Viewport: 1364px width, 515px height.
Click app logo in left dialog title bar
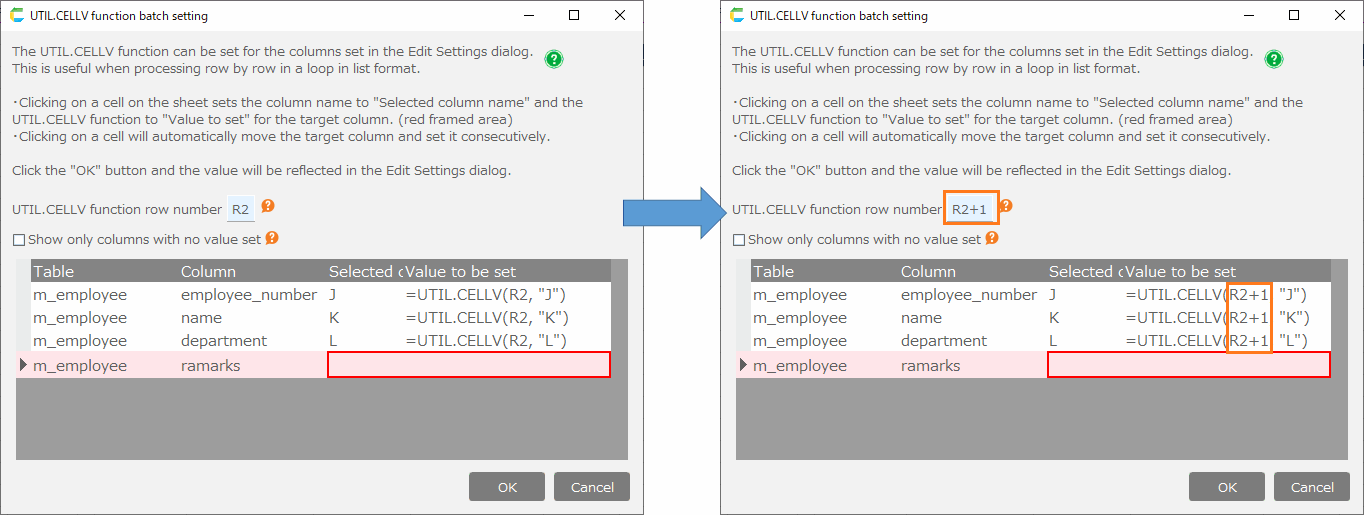pos(18,15)
